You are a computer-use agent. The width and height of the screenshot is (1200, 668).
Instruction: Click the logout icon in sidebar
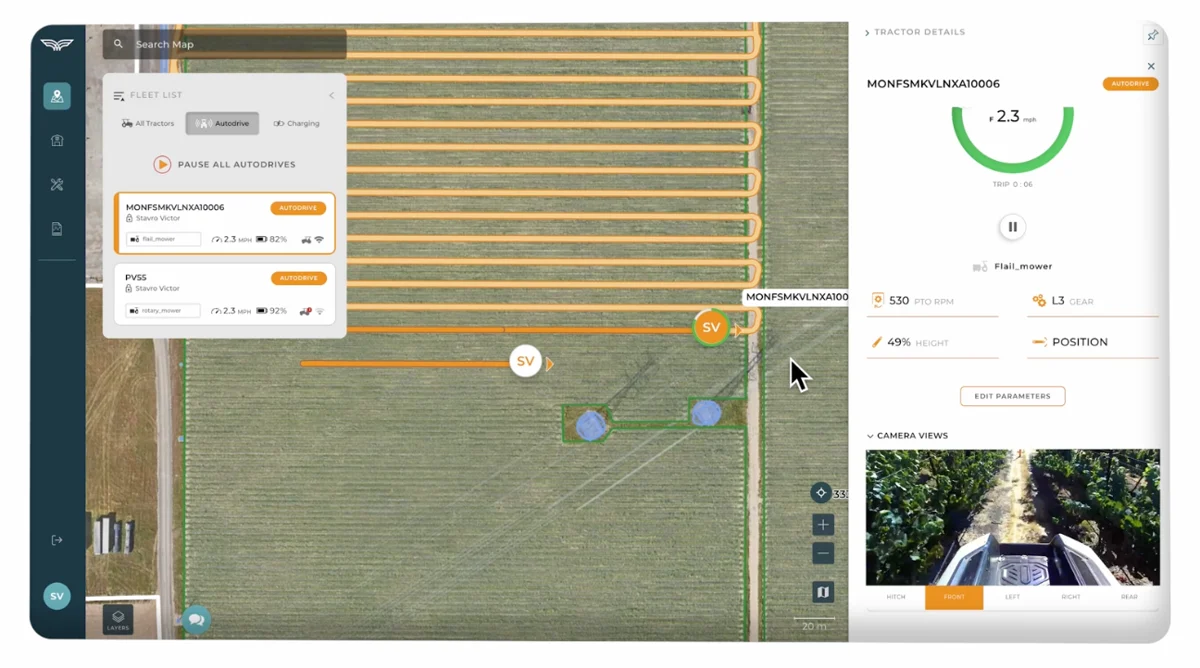pyautogui.click(x=57, y=540)
